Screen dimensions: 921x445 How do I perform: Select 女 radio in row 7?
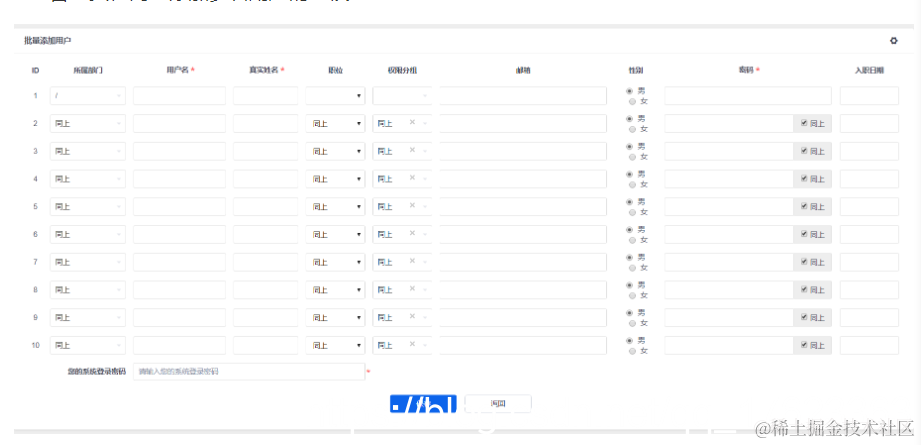(632, 268)
